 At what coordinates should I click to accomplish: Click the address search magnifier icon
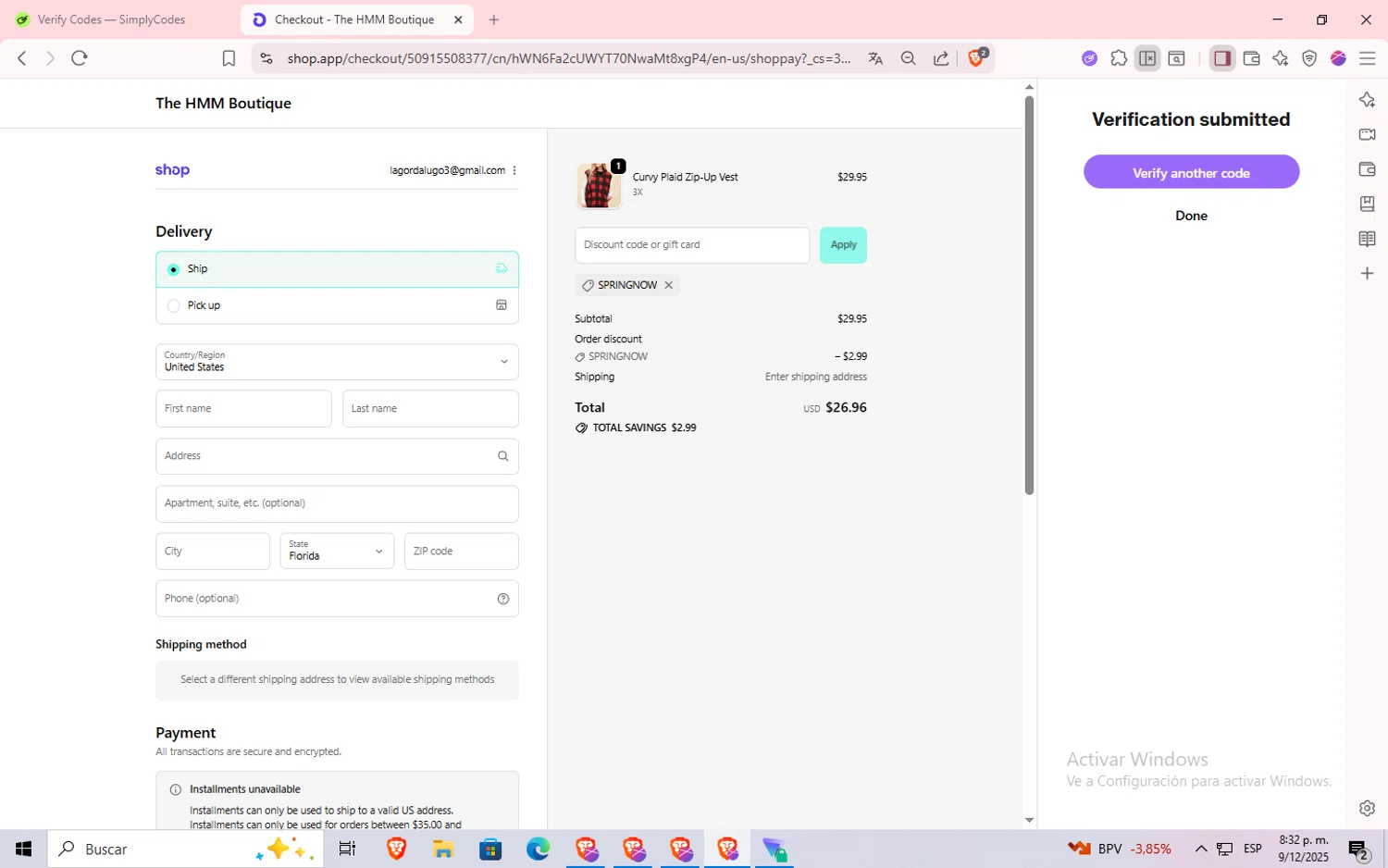pos(503,456)
